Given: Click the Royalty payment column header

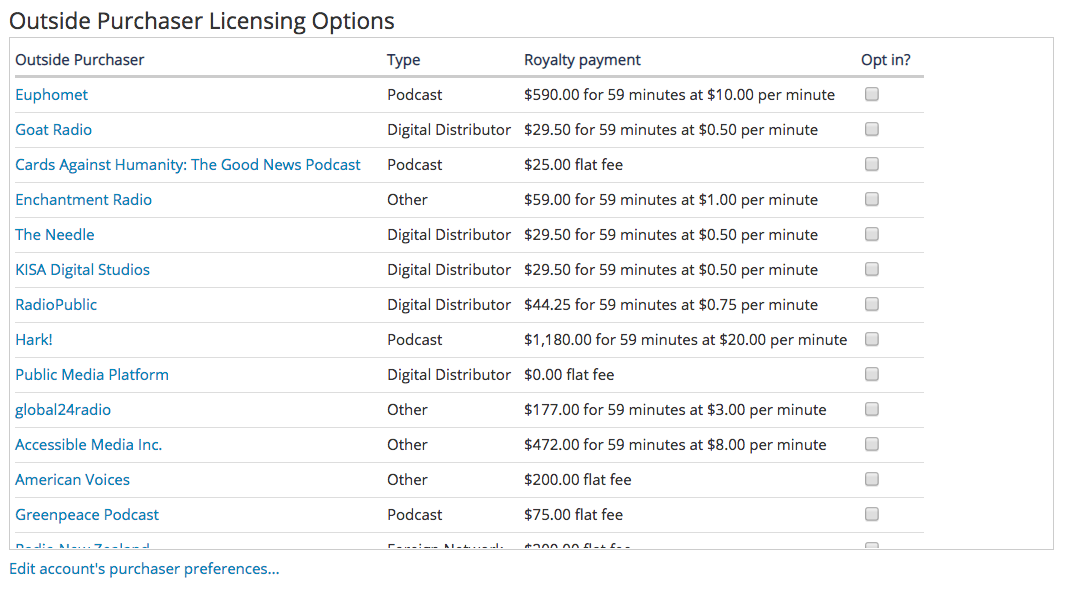Looking at the screenshot, I should point(582,60).
